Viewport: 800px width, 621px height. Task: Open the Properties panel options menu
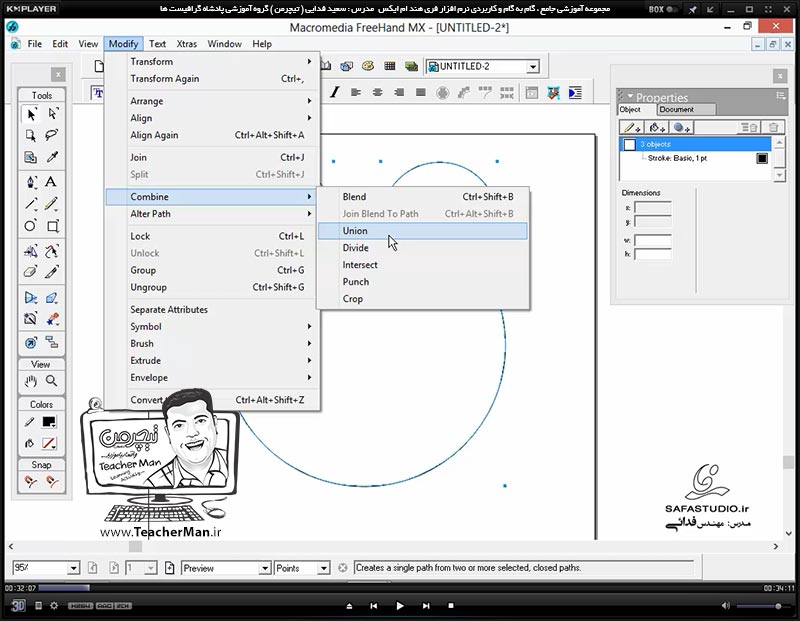(780, 95)
